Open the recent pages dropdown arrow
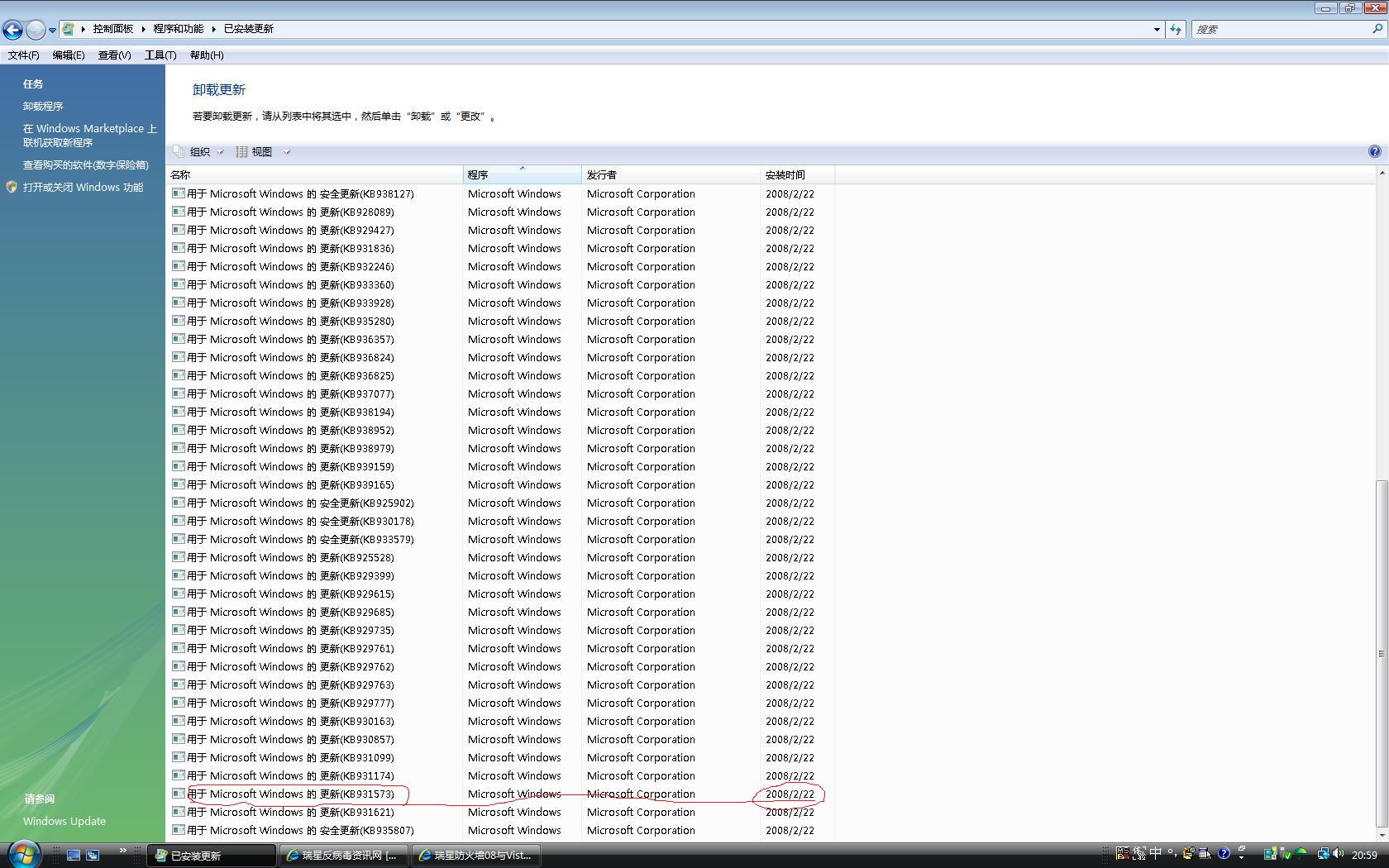 [x=52, y=30]
